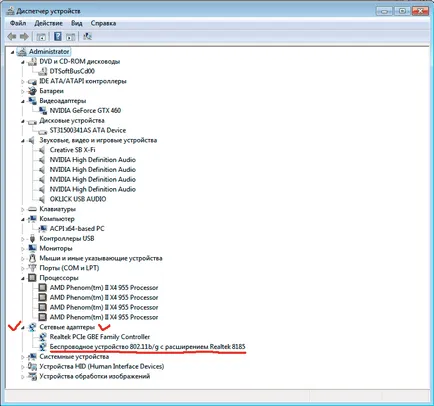The width and height of the screenshot is (434, 406).
Task: Open the Файл menu
Action: click(18, 23)
